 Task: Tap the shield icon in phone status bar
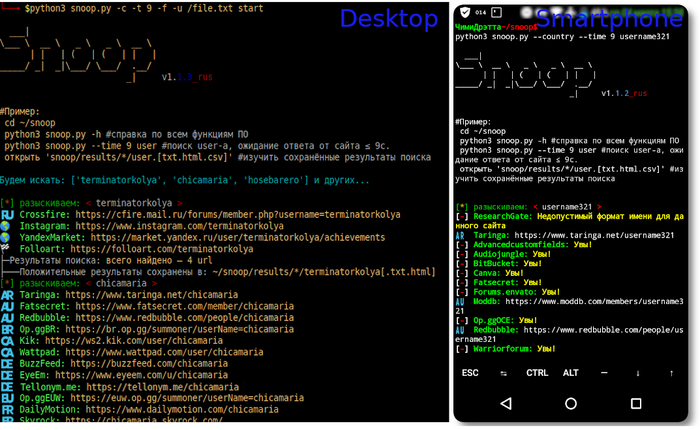[x=467, y=10]
